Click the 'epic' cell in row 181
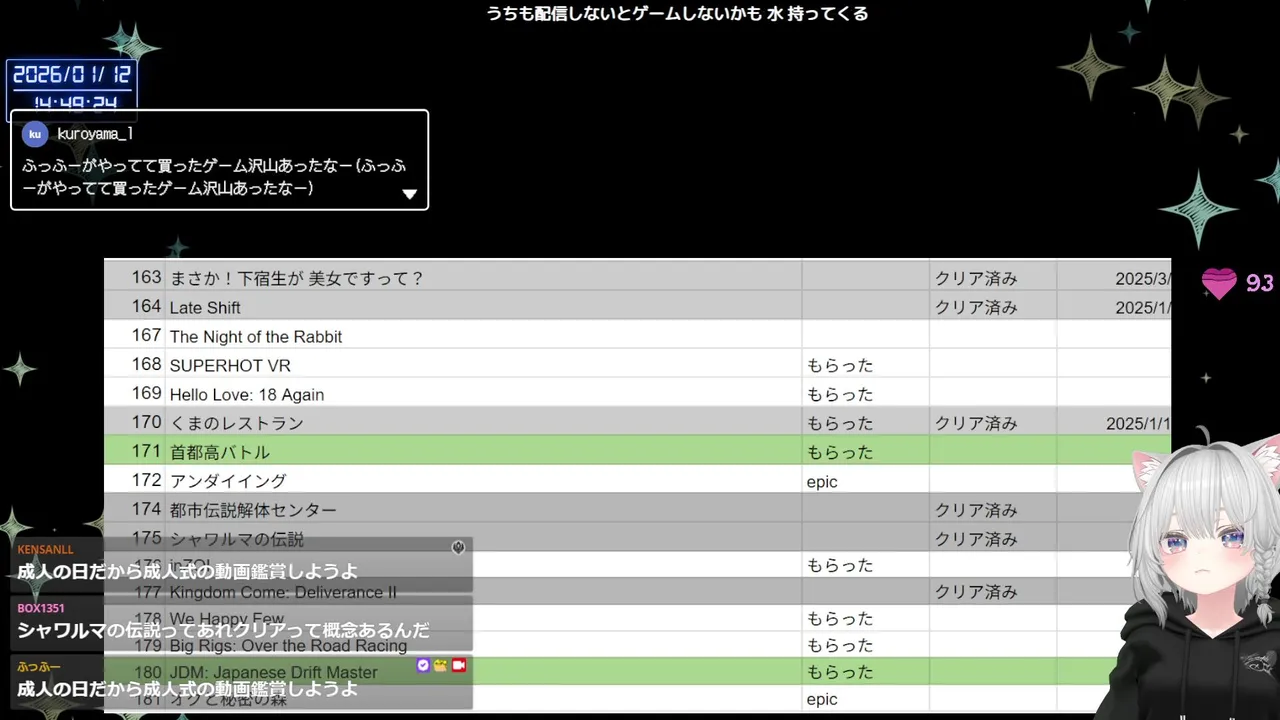The height and width of the screenshot is (720, 1280). click(x=865, y=699)
